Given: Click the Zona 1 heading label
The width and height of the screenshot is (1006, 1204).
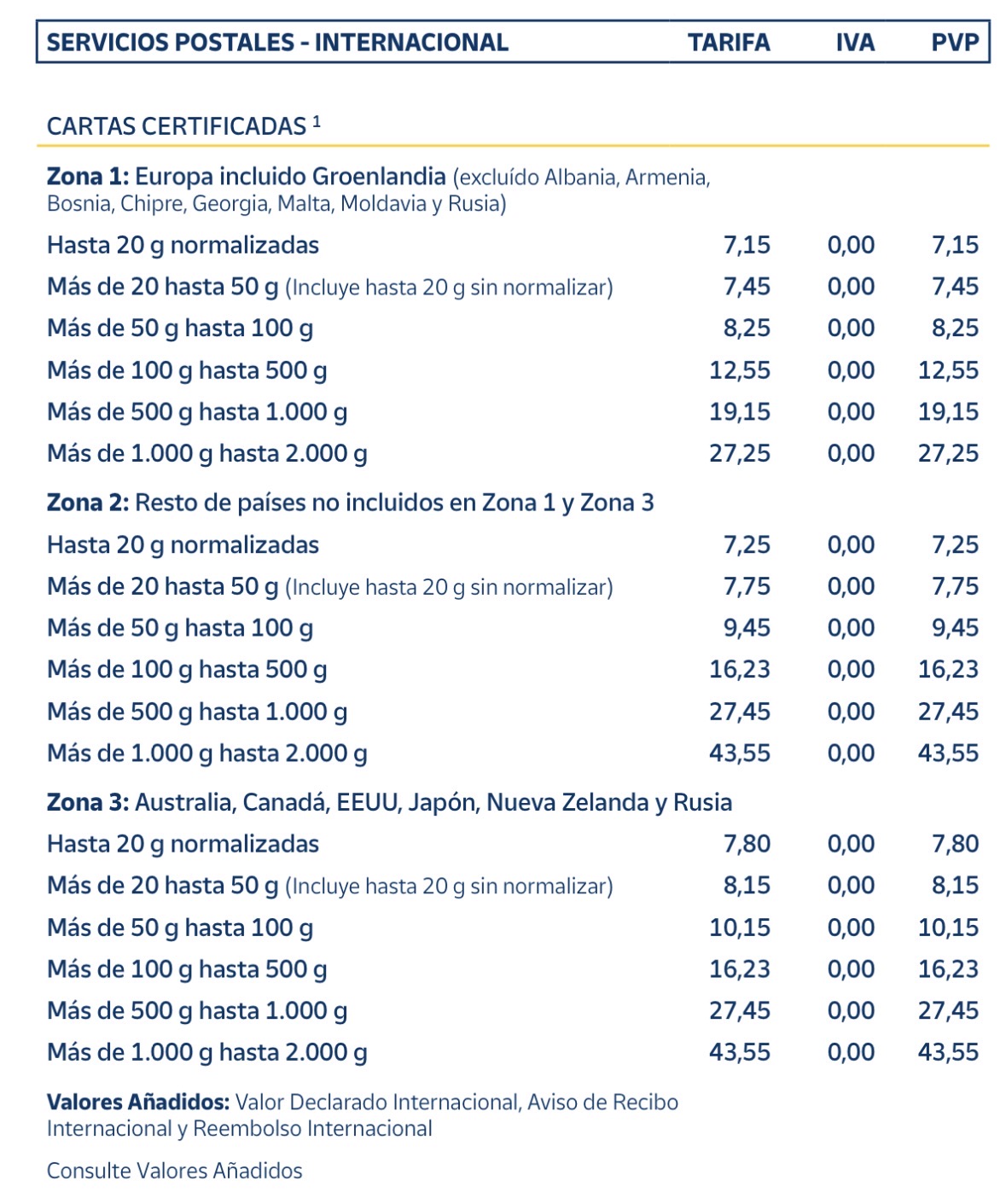Looking at the screenshot, I should 88,177.
